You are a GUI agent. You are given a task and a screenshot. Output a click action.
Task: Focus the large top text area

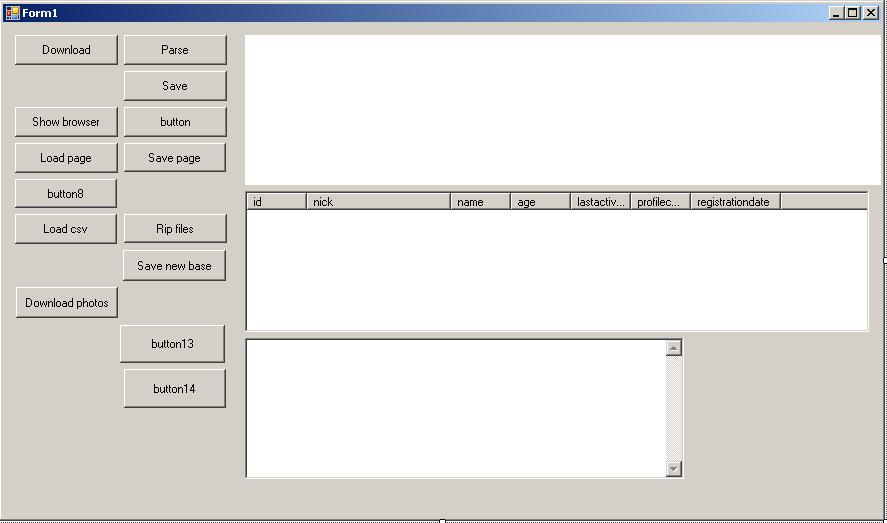click(563, 110)
